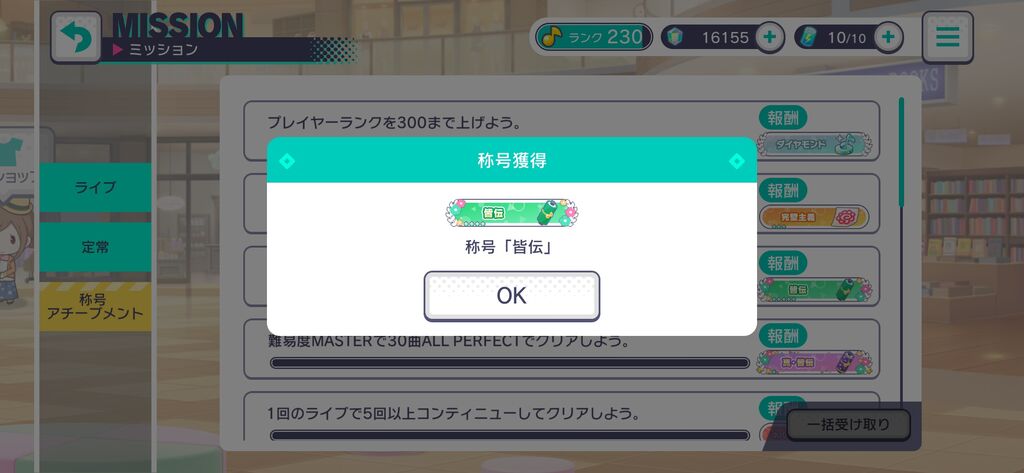
Task: Tap the green 皆伝 reward badge in list
Action: click(x=814, y=289)
